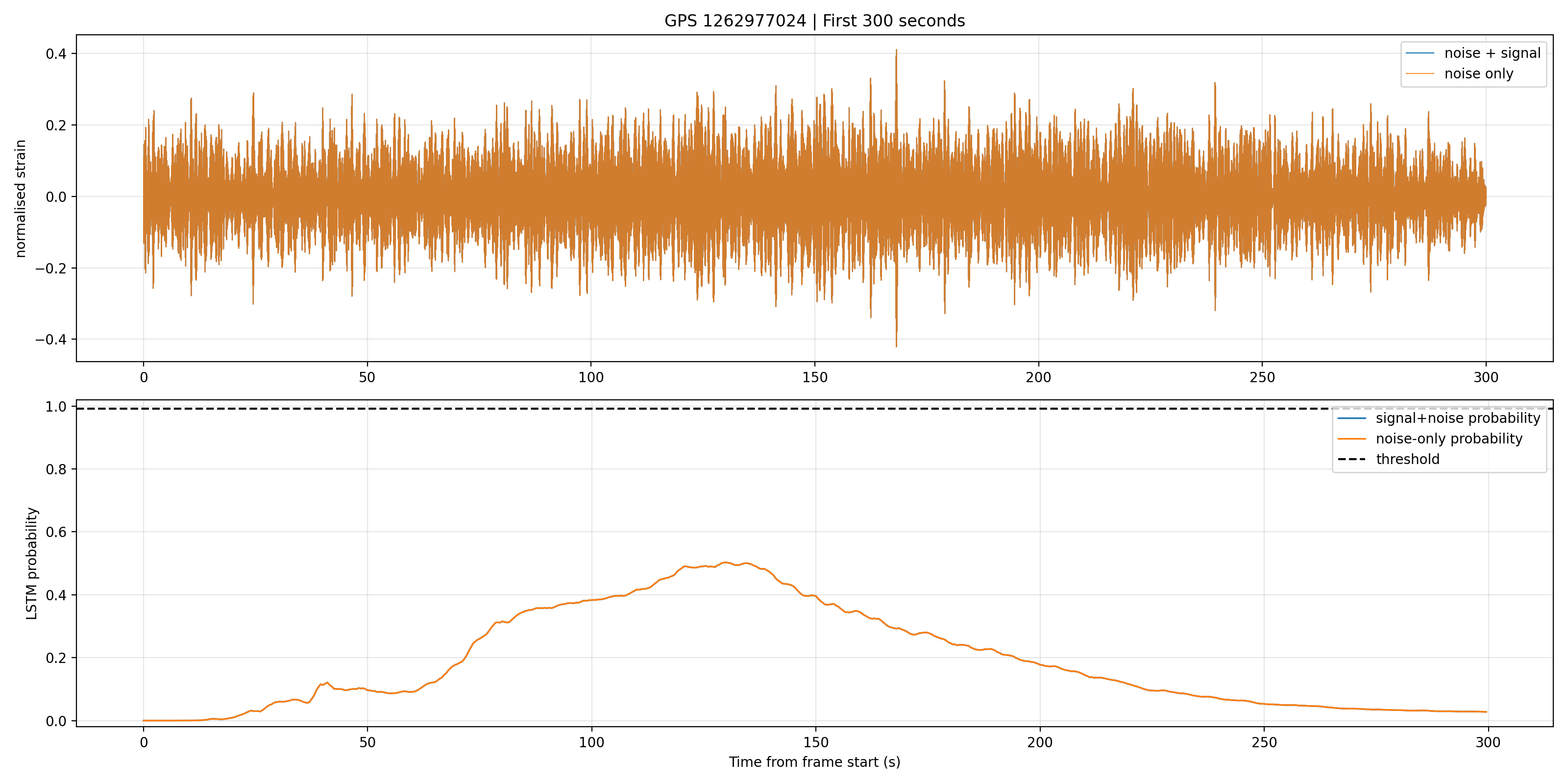Select the blue 'noise + signal' legend line
Screen dimensions: 1568x784
click(1420, 53)
